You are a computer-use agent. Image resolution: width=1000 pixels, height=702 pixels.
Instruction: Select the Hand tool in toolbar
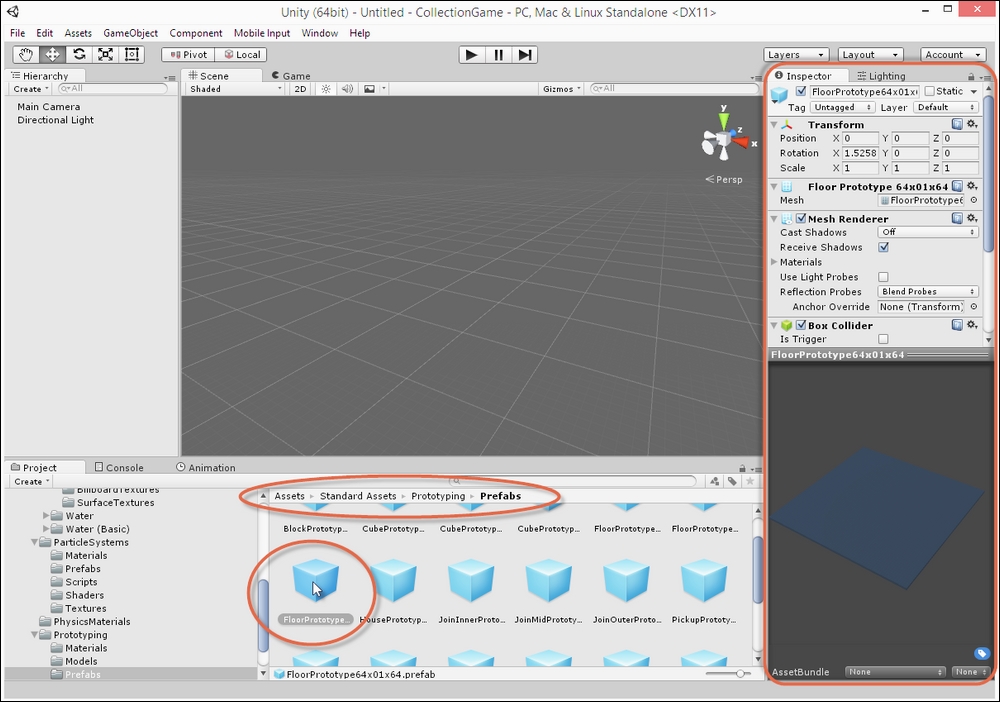coord(26,55)
